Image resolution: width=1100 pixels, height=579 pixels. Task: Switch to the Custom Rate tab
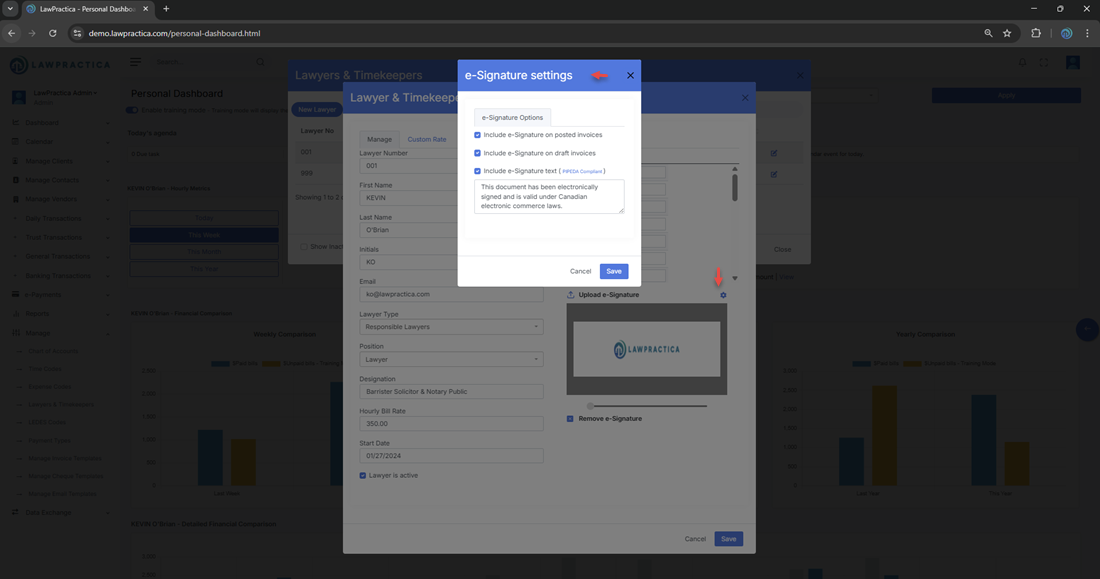pyautogui.click(x=426, y=139)
